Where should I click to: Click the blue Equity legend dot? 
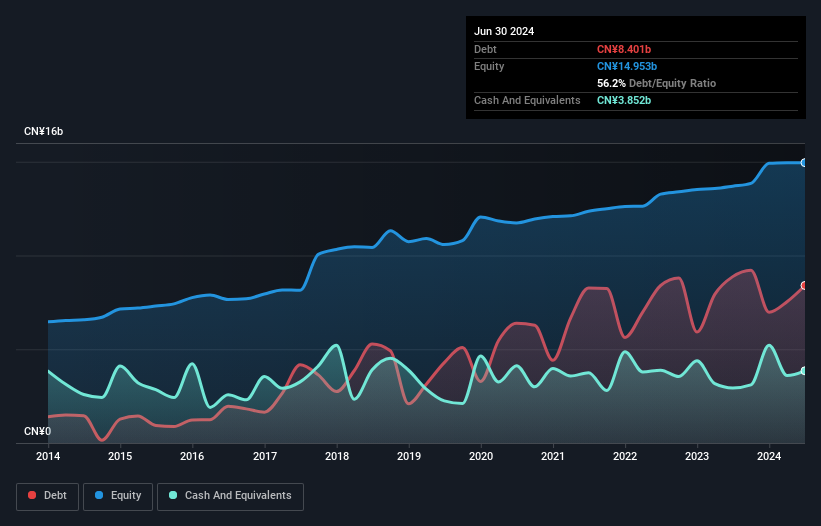(x=99, y=495)
